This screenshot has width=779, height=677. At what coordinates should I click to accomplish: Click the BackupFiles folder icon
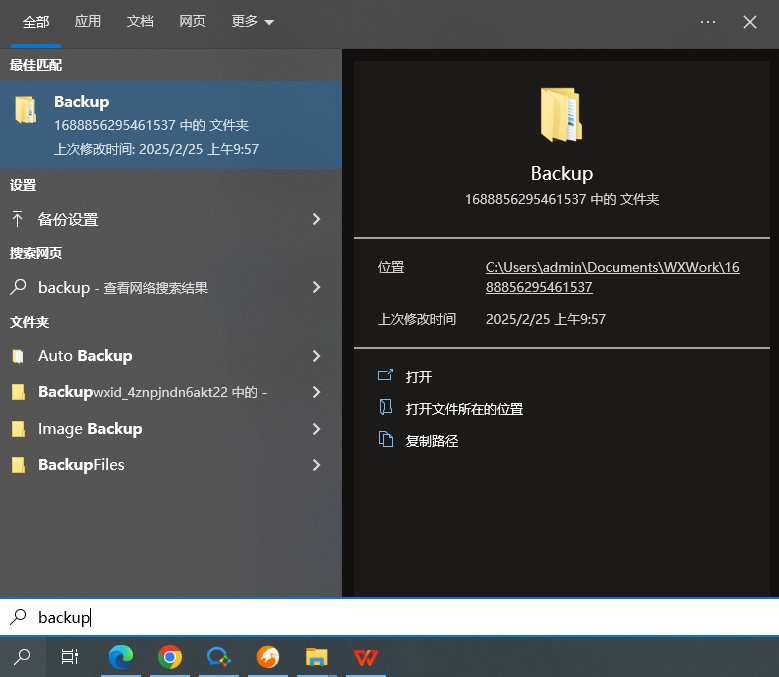pyautogui.click(x=18, y=465)
